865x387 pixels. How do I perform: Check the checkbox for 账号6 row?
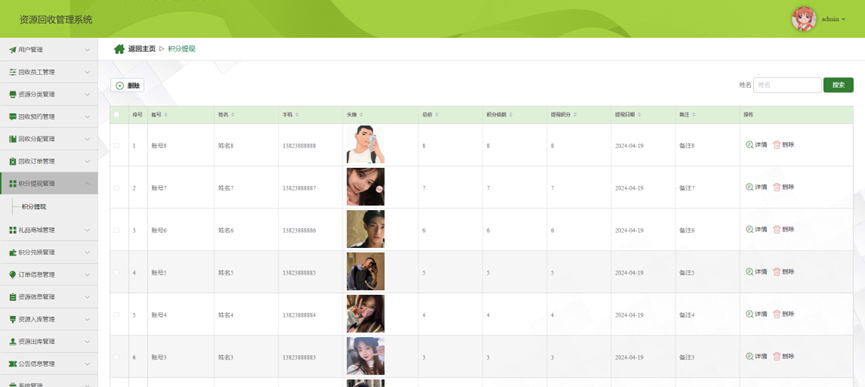(116, 230)
